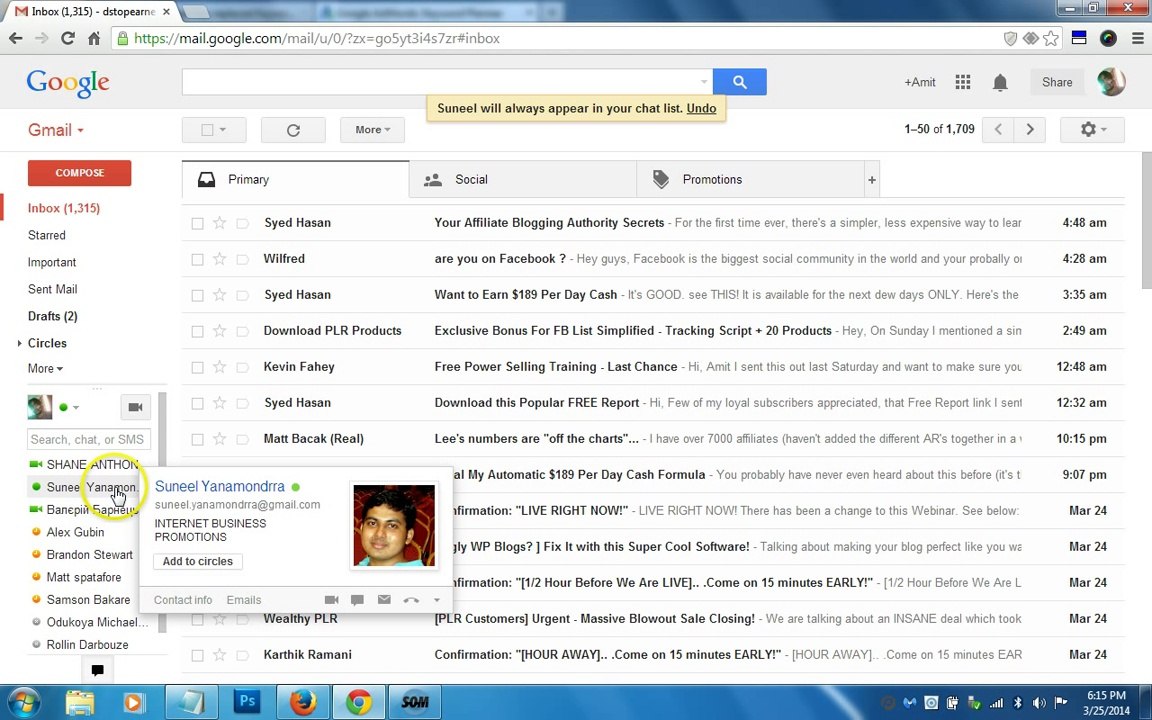
Task: Mark Download PLR Products email as important
Action: 242,331
